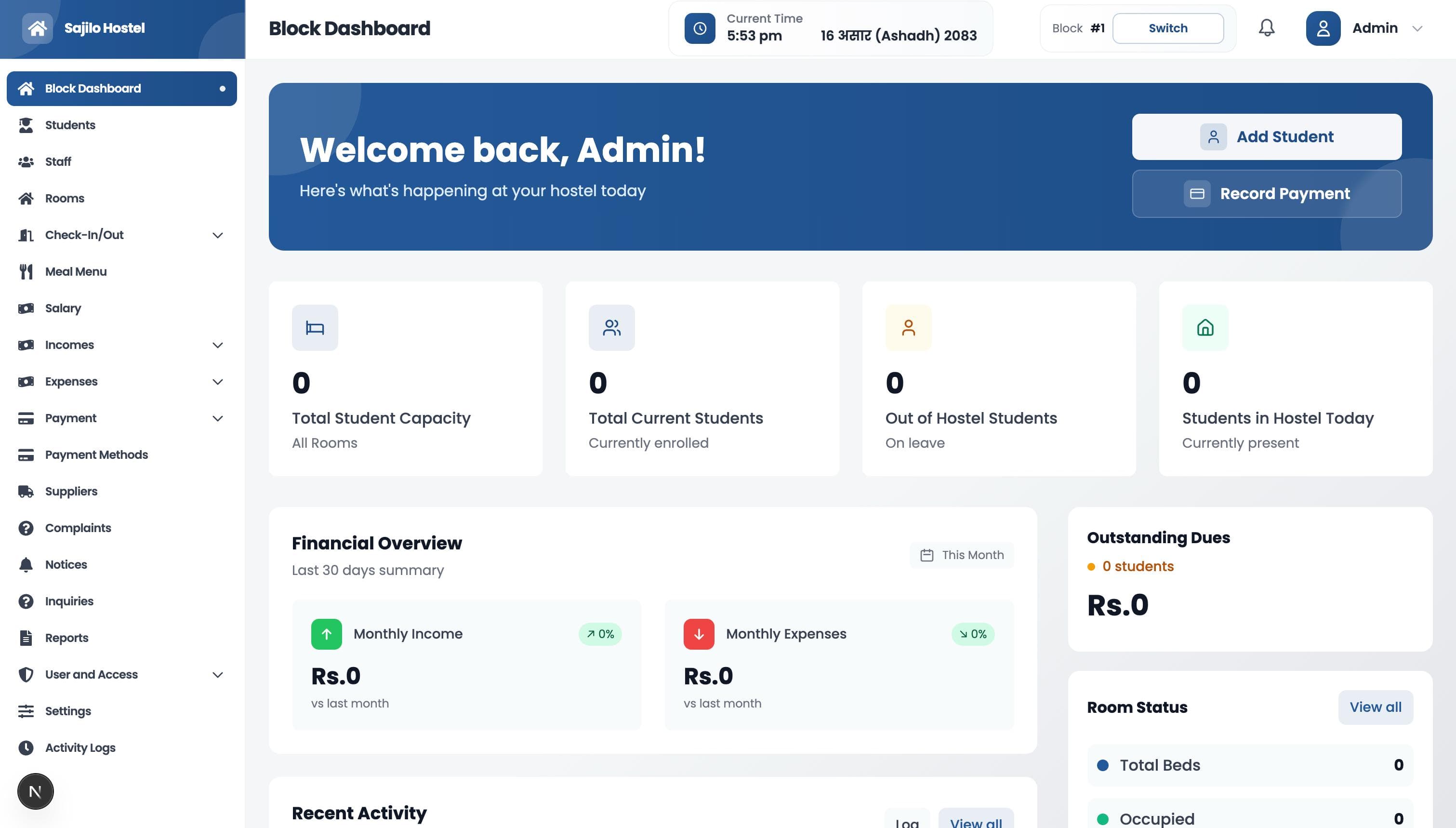Click the Switch block button

tap(1168, 28)
